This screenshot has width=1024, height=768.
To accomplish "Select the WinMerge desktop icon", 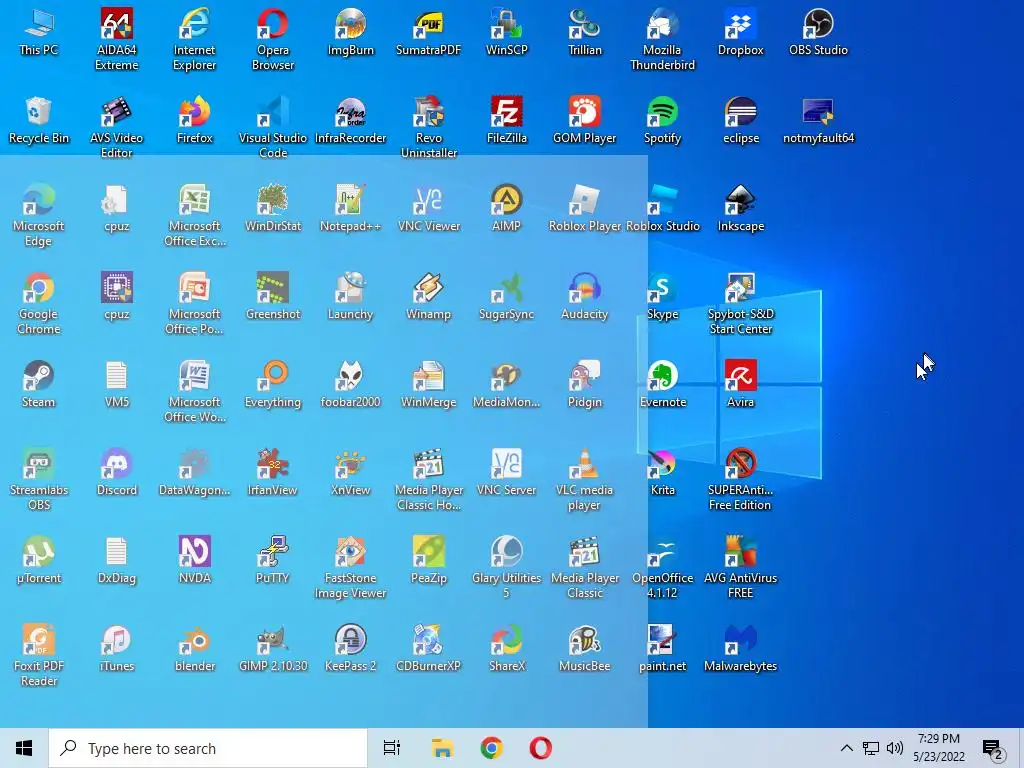I will click(x=428, y=385).
